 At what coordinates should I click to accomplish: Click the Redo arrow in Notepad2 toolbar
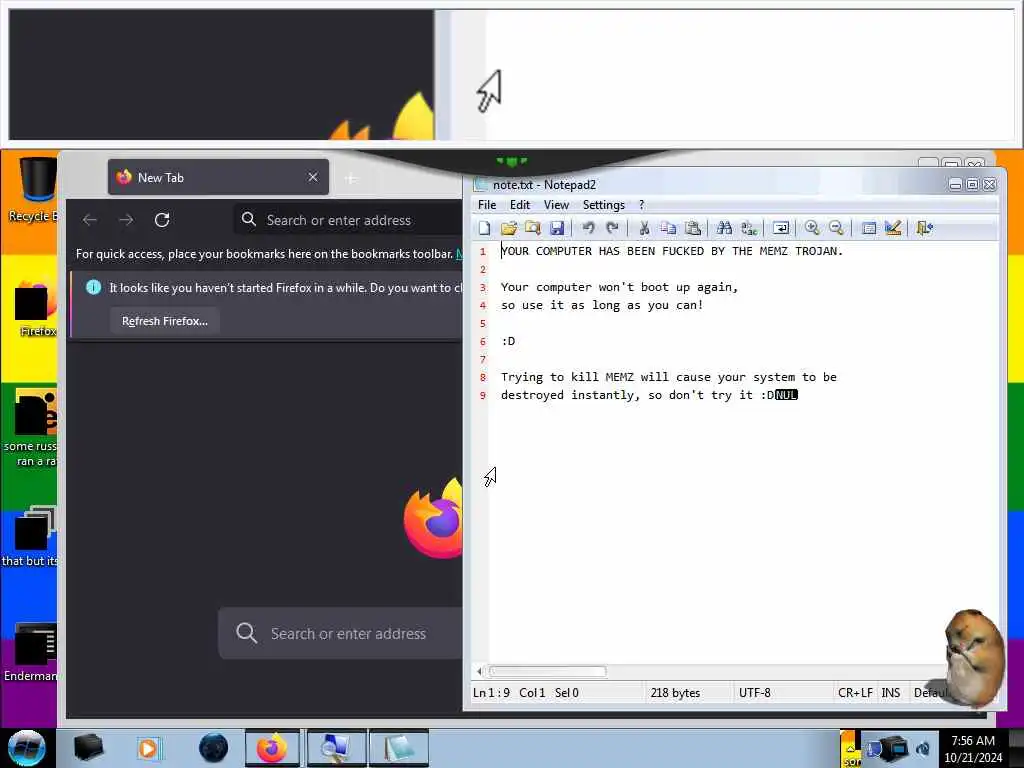click(612, 228)
